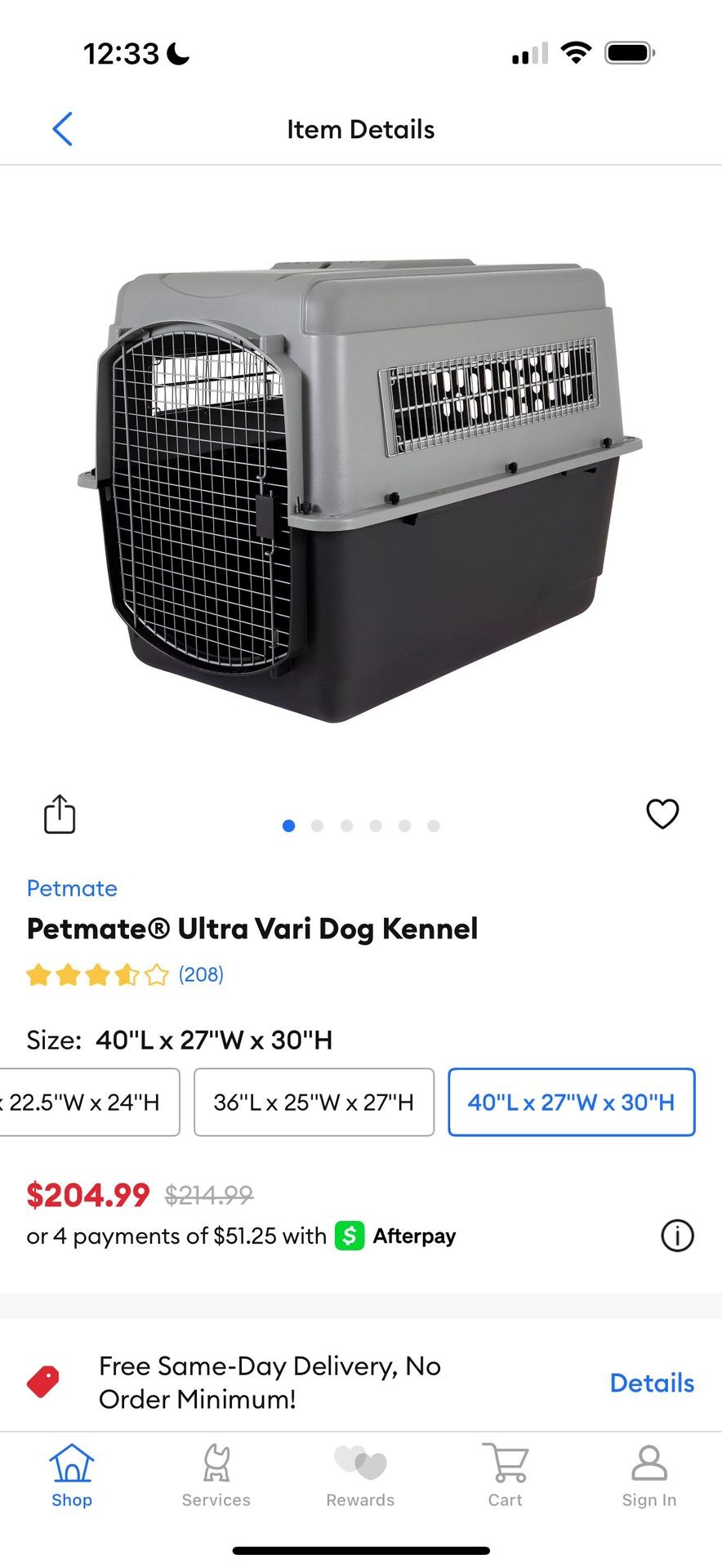Screen dimensions: 722x1568
Task: Open the Cart tab
Action: 505,1475
